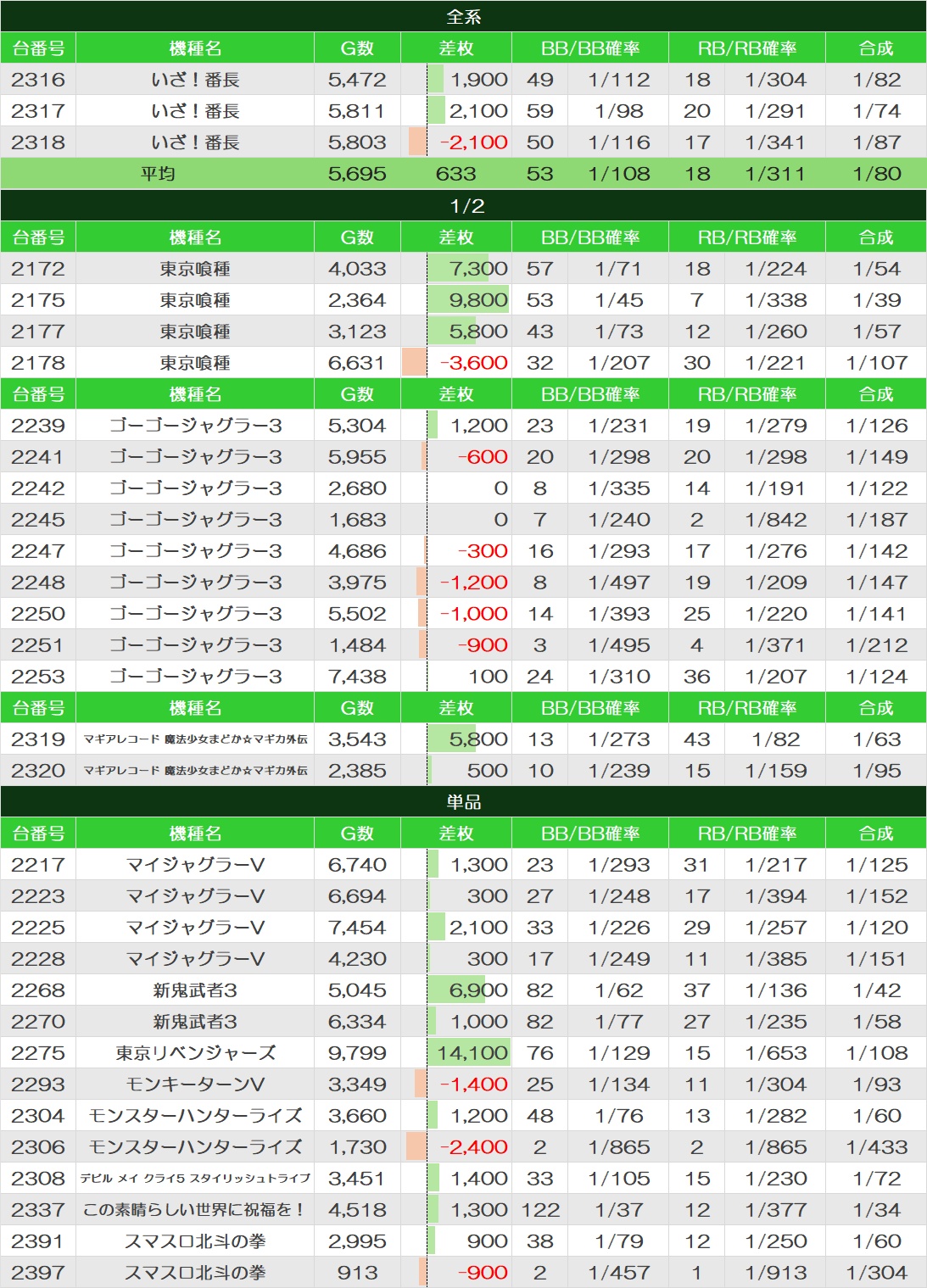This screenshot has height=1288, width=927.
Task: Click 東京喰種 name in row 2175
Action: coord(195,300)
